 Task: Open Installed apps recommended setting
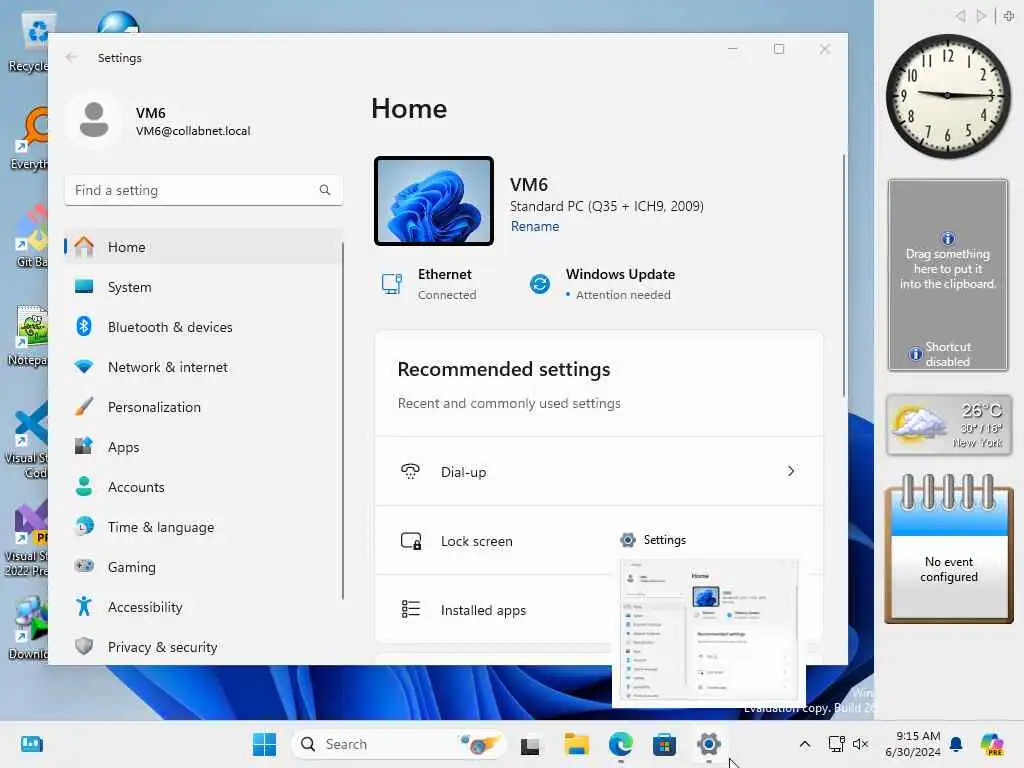tap(494, 609)
